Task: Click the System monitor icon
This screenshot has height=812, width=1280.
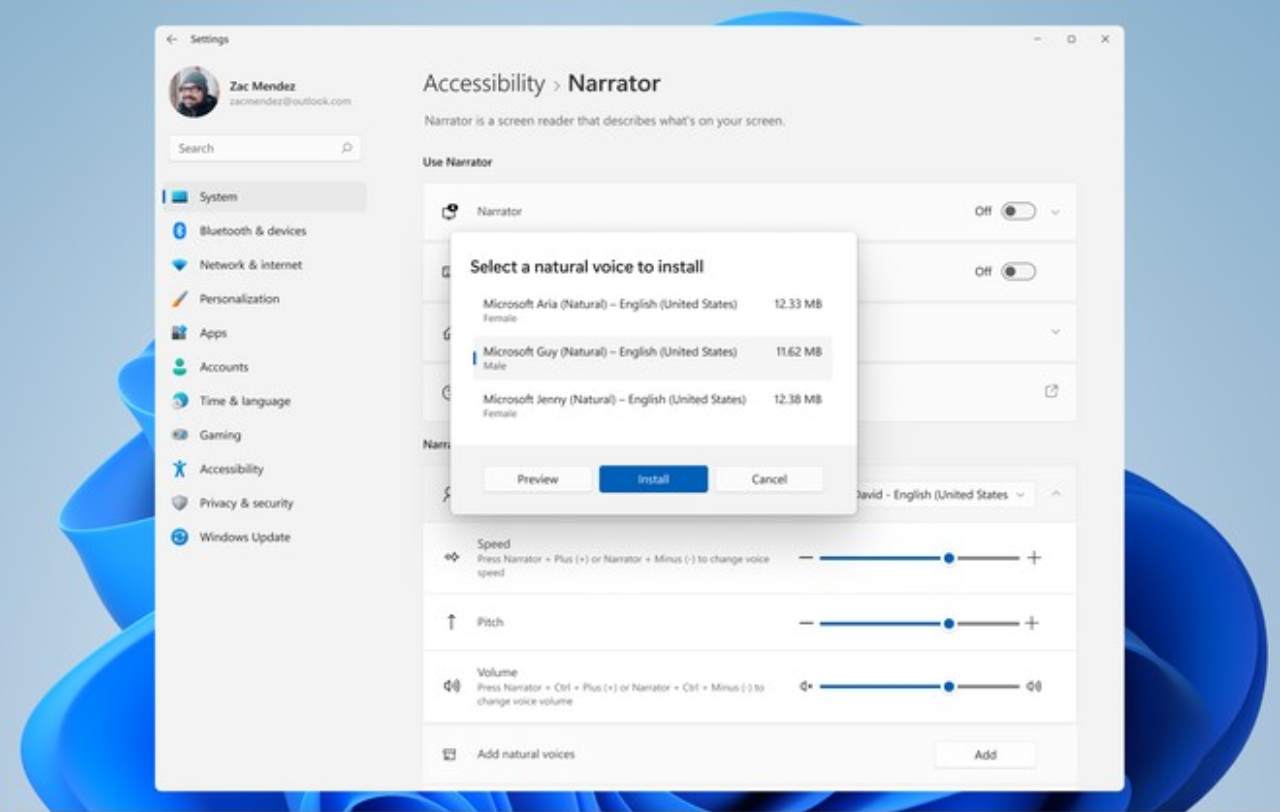Action: (x=180, y=197)
